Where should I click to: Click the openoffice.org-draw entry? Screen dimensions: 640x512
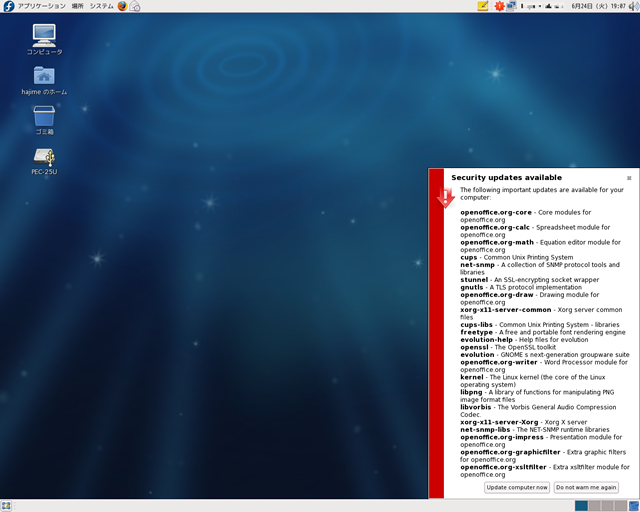tap(530, 298)
